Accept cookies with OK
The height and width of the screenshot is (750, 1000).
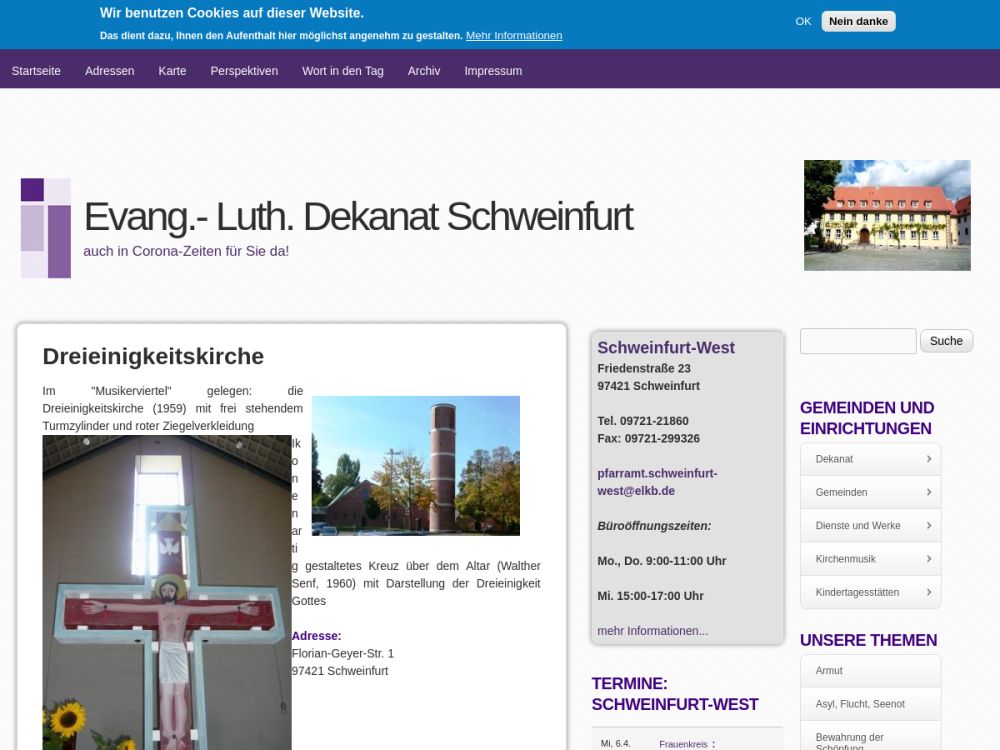coord(803,21)
